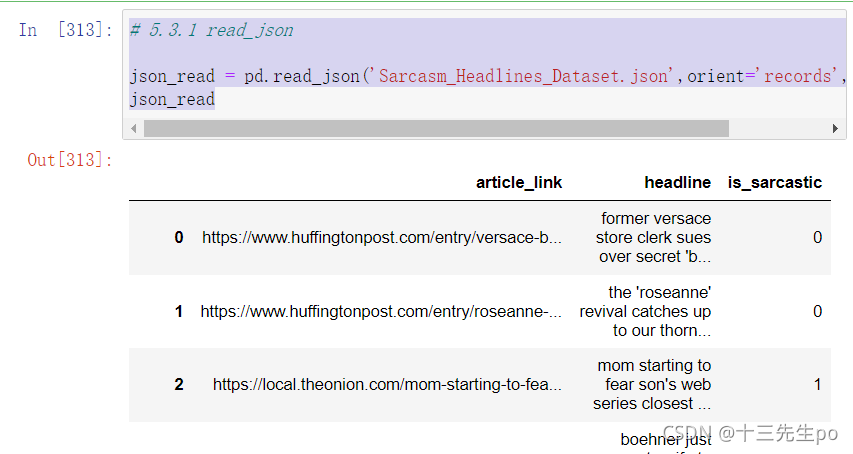The image size is (853, 454).
Task: Click the headline column header
Action: tap(677, 182)
